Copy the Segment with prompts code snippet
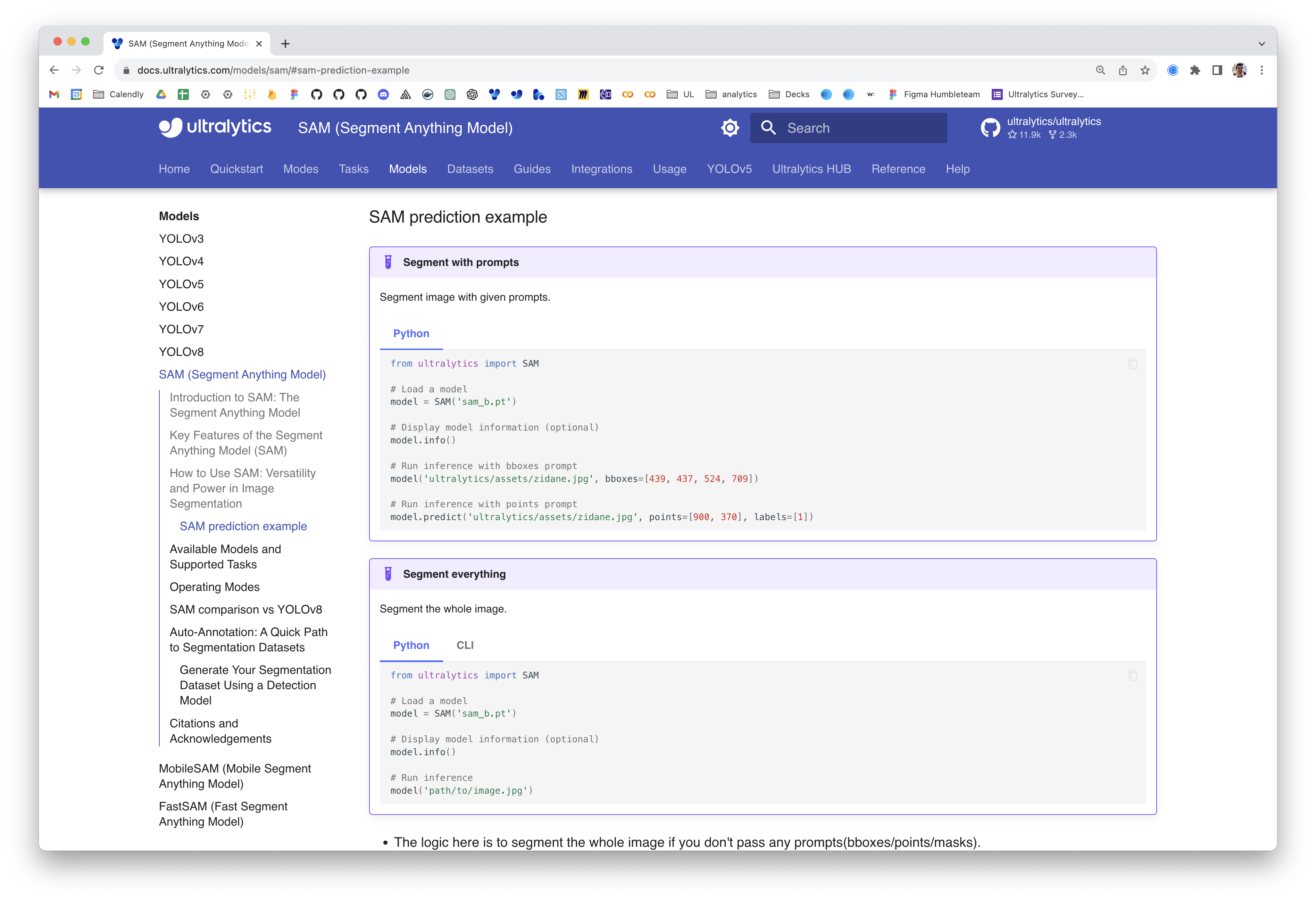The image size is (1316, 902). click(1133, 364)
